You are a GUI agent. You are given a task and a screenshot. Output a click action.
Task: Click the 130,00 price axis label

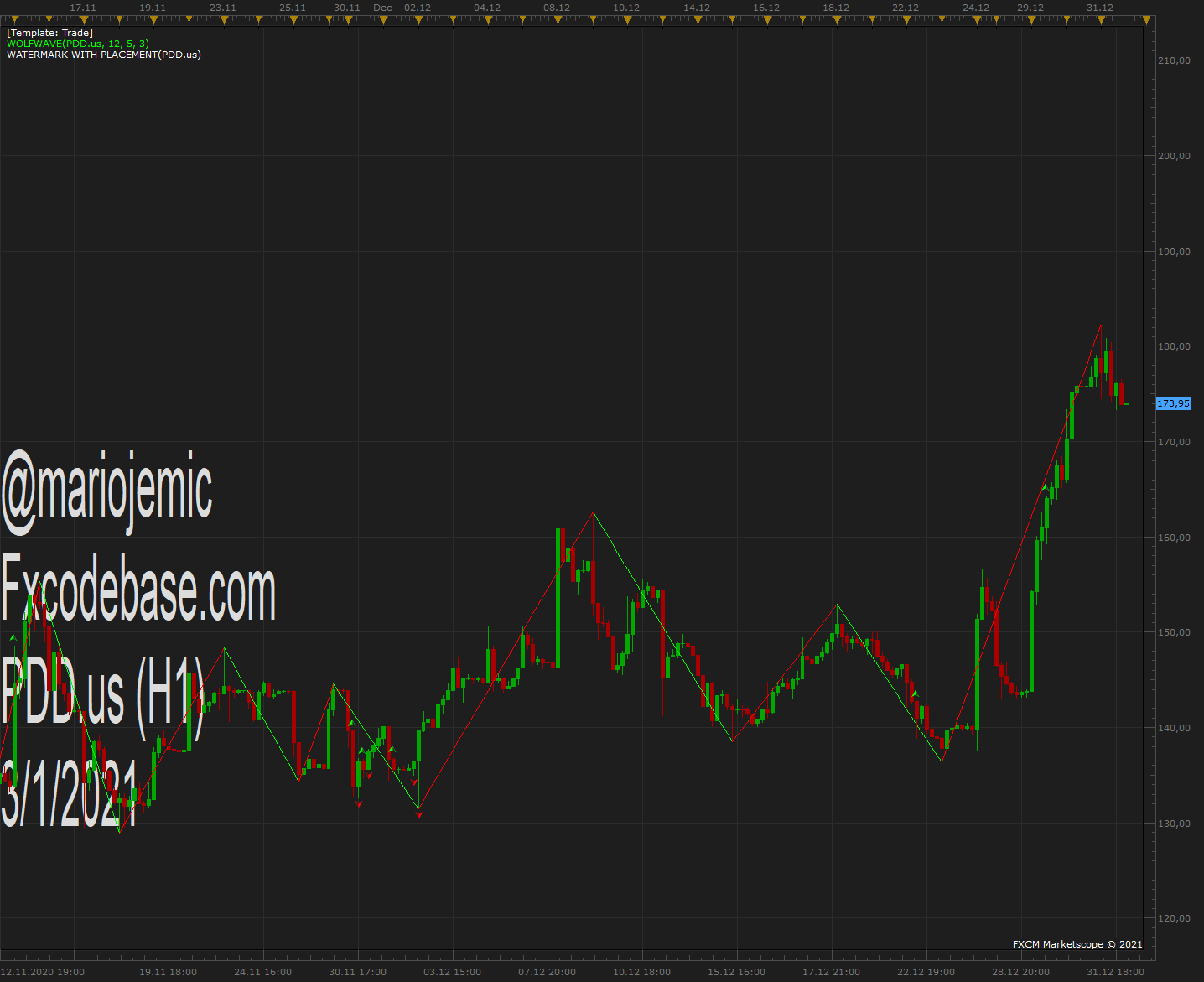(x=1174, y=824)
